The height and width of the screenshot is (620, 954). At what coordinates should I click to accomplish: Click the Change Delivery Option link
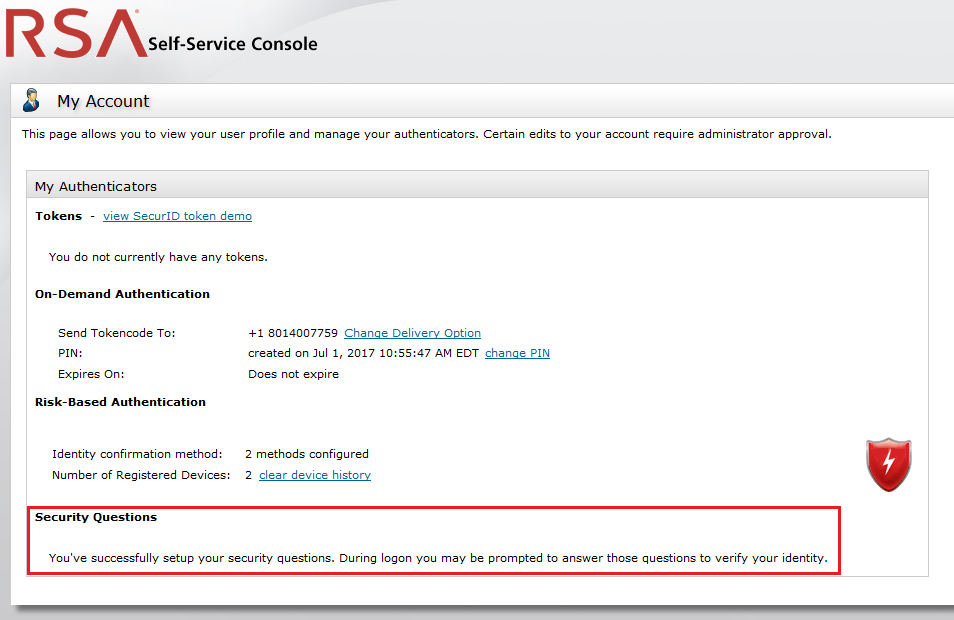click(x=412, y=333)
